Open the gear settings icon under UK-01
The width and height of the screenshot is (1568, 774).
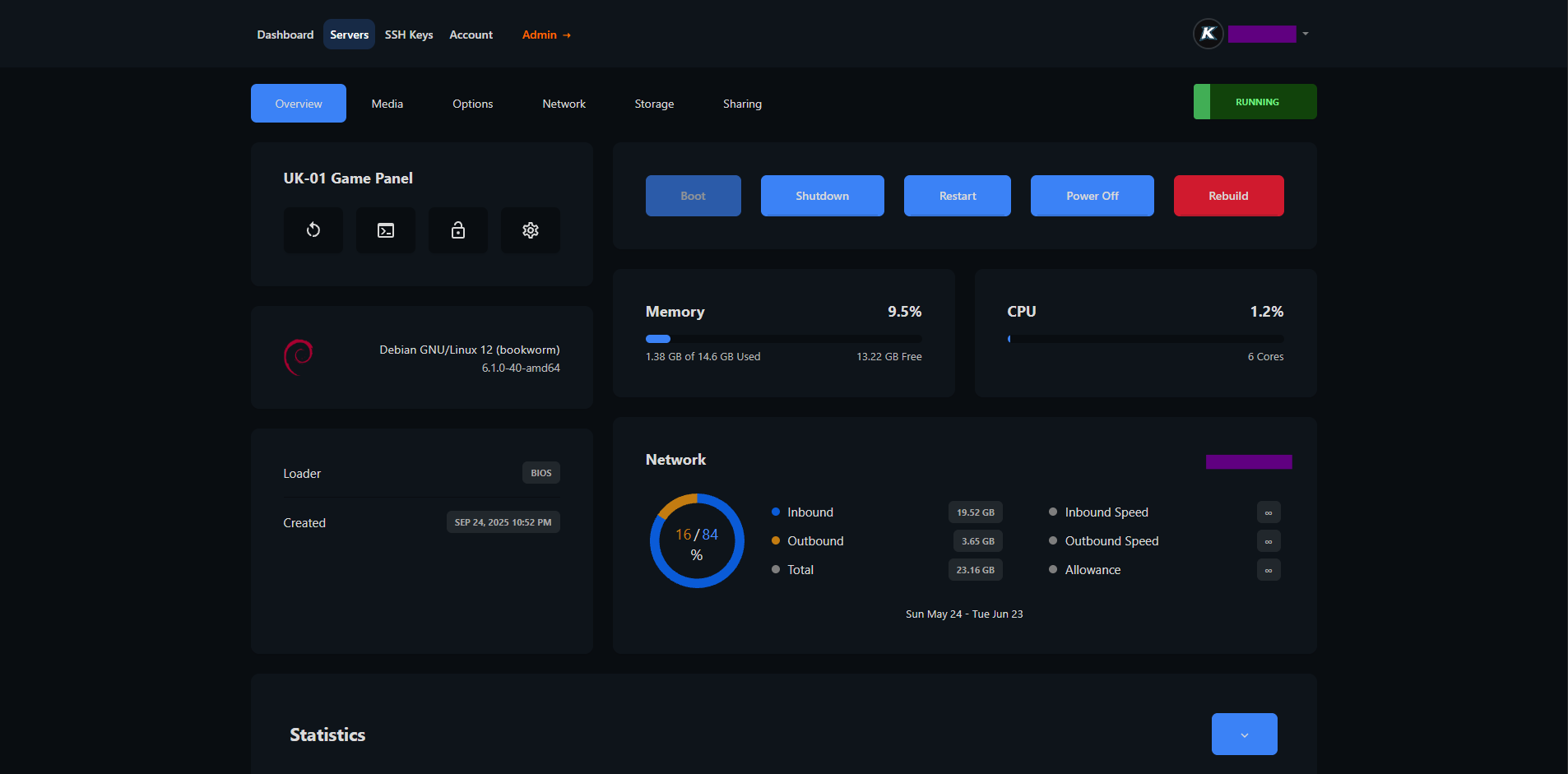click(x=531, y=230)
